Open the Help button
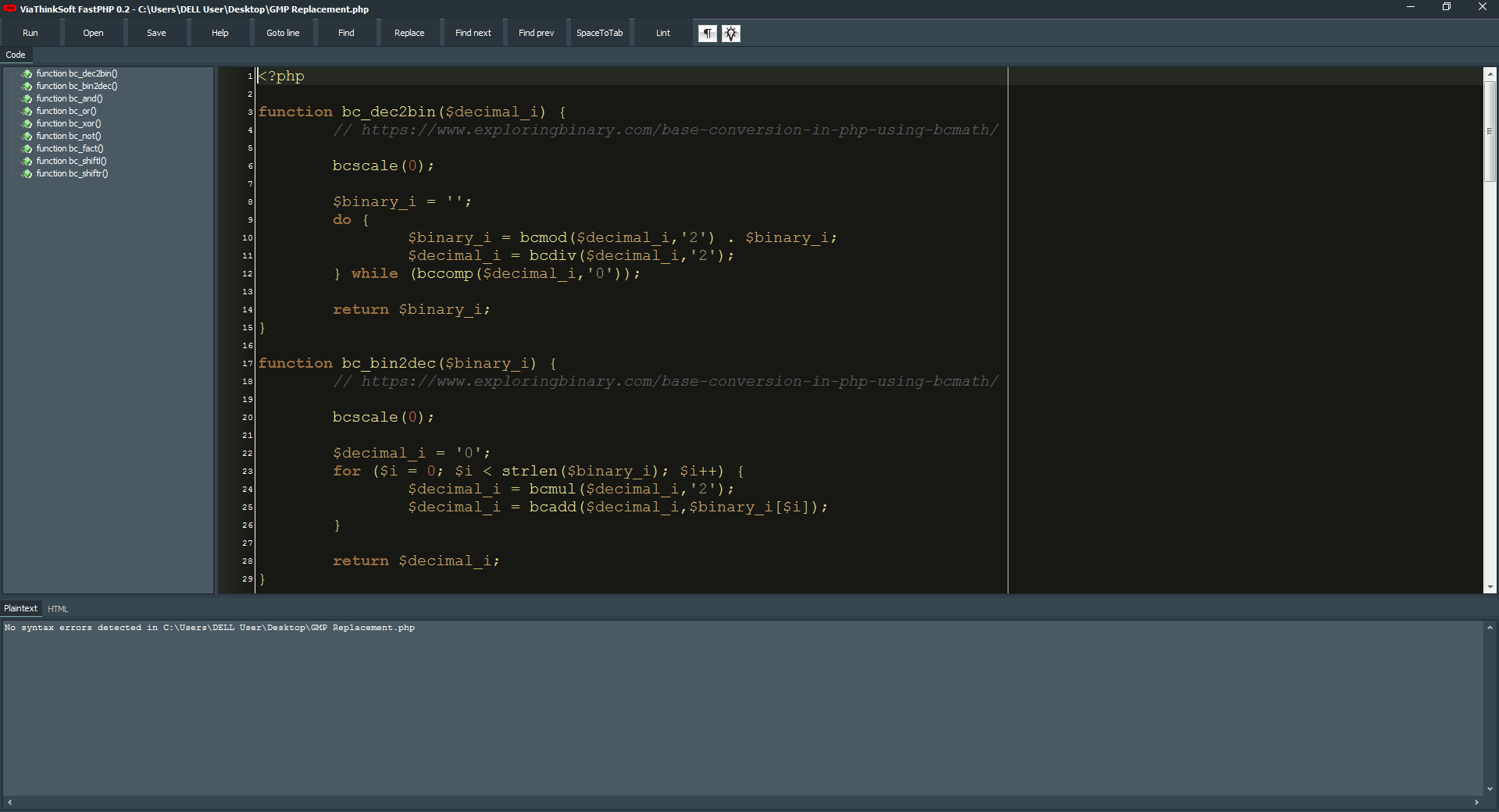The width and height of the screenshot is (1499, 812). [x=220, y=33]
